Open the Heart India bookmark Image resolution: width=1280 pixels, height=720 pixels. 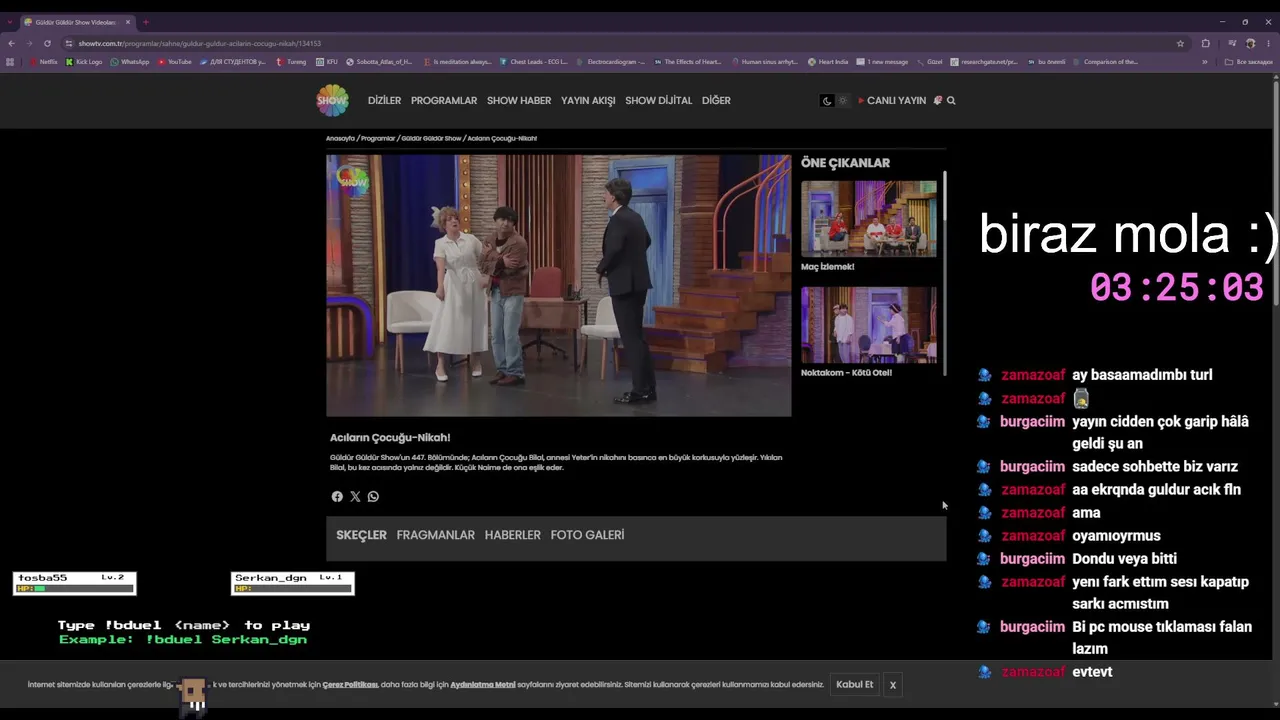tap(828, 62)
